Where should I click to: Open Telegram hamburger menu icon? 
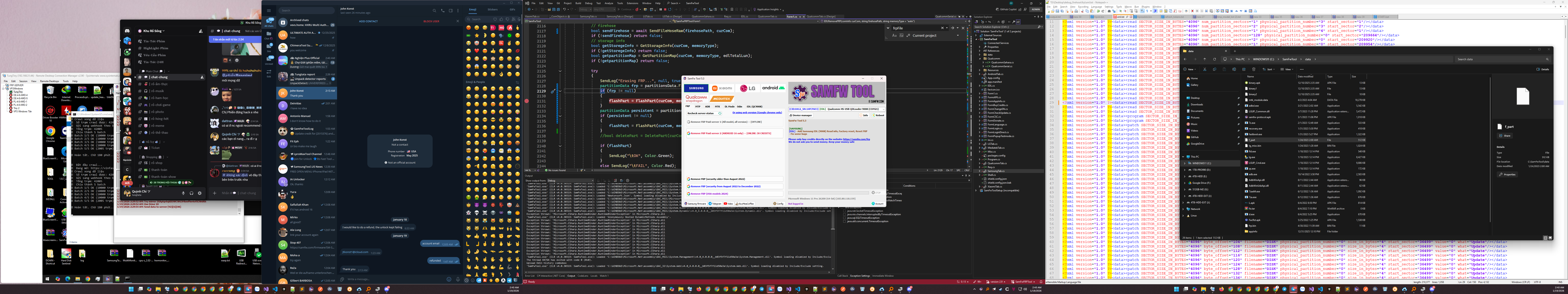[269, 10]
